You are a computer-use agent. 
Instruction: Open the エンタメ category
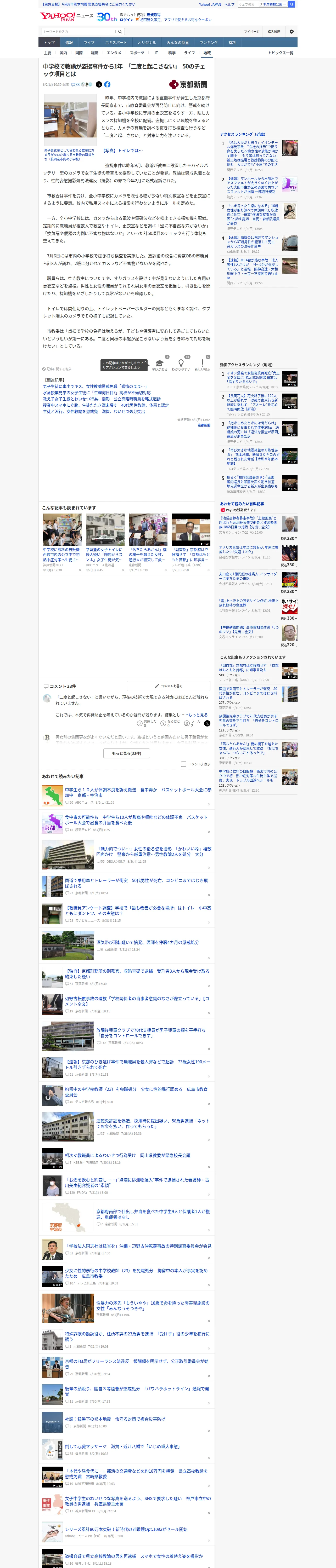pyautogui.click(x=114, y=53)
